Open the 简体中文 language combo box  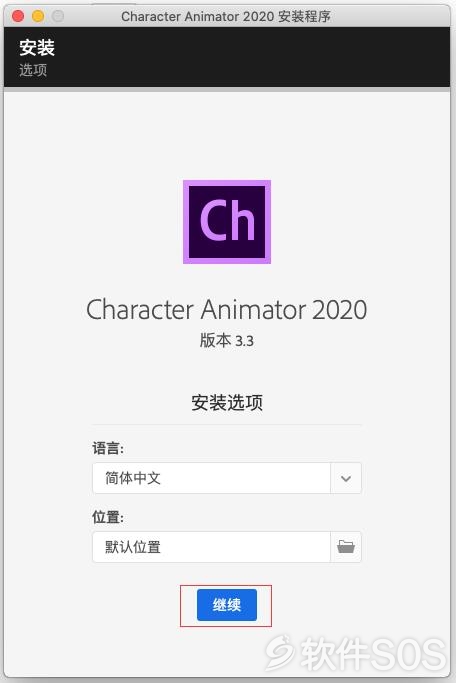click(x=226, y=478)
